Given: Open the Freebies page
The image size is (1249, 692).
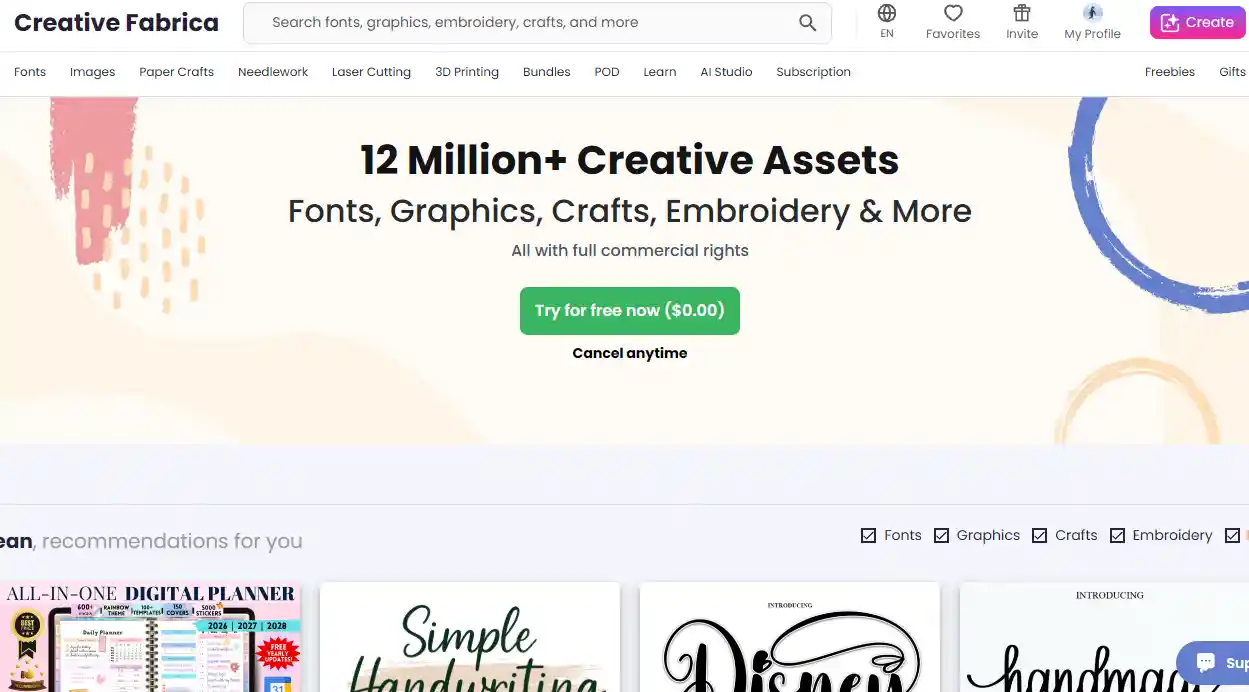Looking at the screenshot, I should coord(1169,72).
